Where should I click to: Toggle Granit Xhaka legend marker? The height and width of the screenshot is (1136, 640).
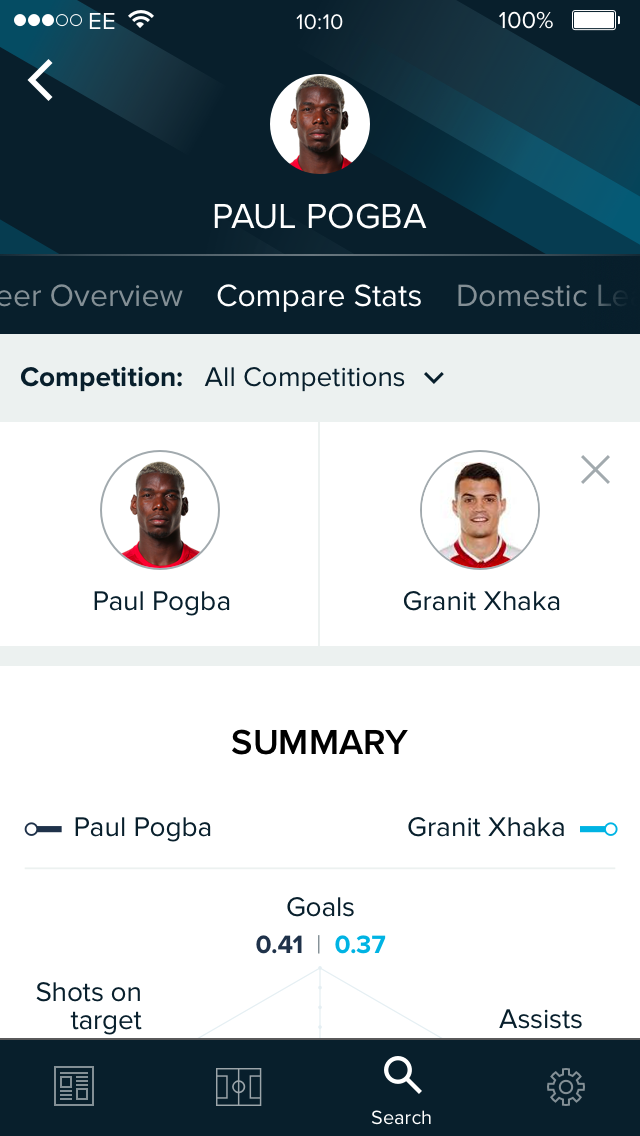[x=598, y=829]
